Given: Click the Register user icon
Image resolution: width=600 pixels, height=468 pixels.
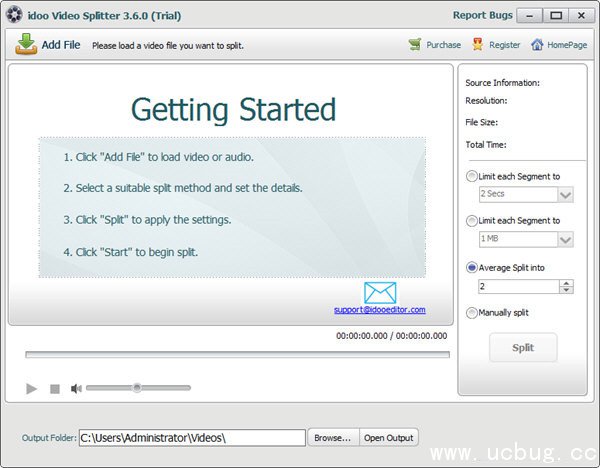Looking at the screenshot, I should click(x=478, y=45).
